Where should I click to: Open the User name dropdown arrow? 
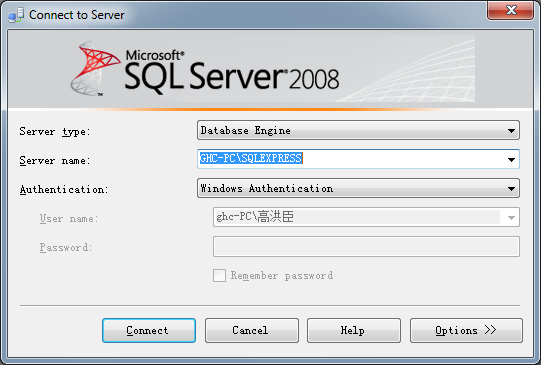coord(511,217)
